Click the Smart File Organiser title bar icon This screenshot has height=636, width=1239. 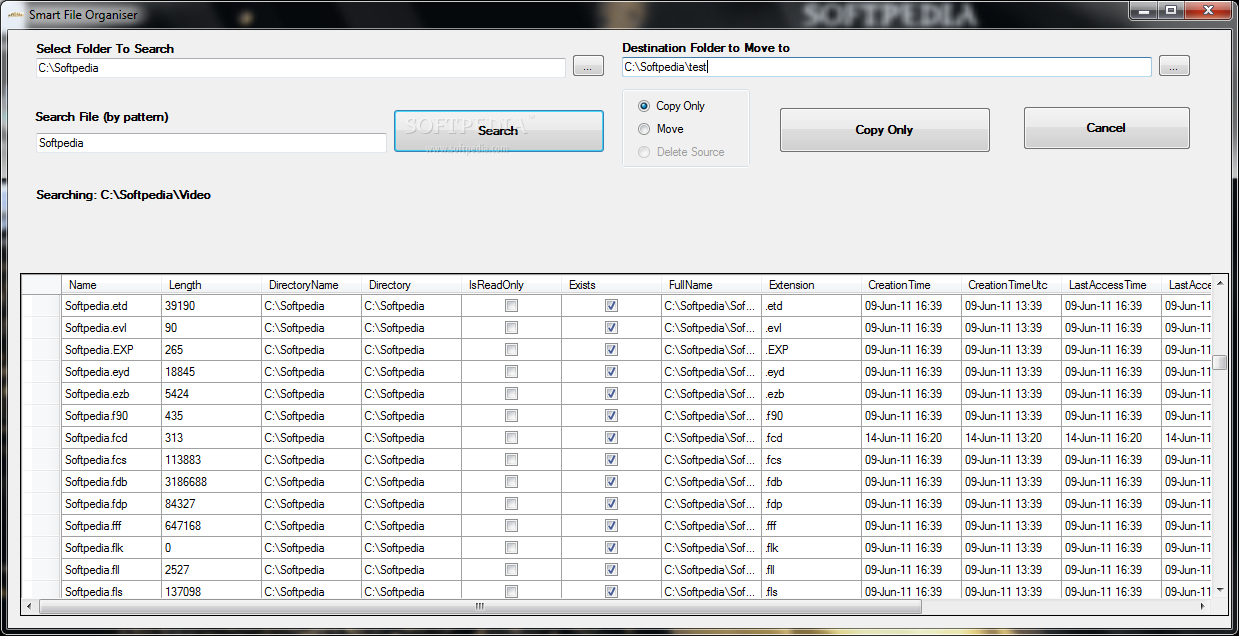[14, 15]
